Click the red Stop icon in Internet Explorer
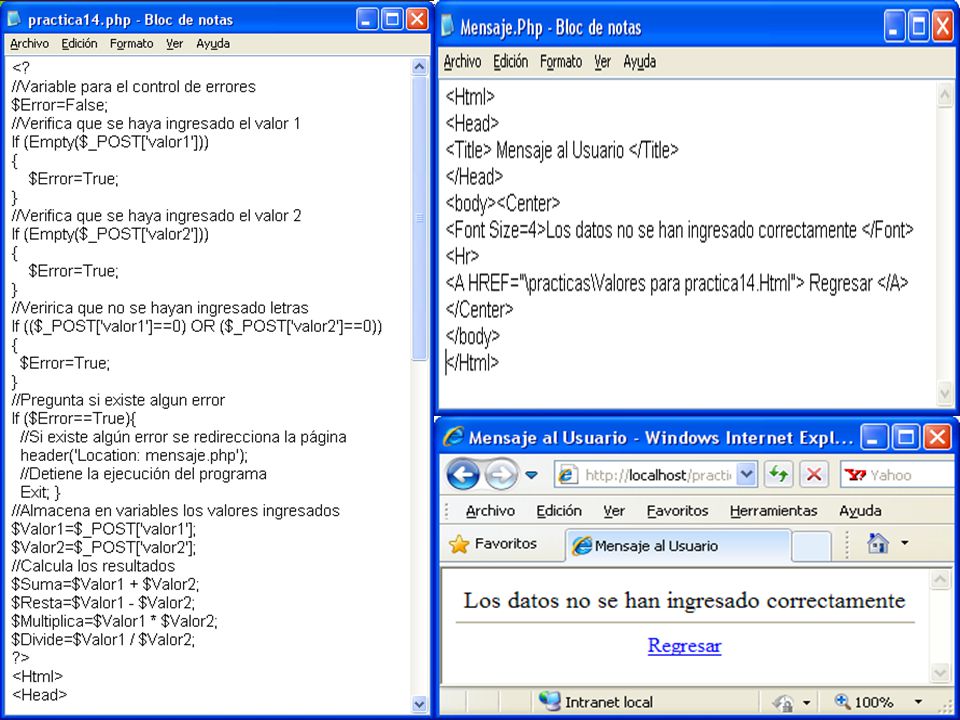The image size is (960, 720). (x=814, y=474)
